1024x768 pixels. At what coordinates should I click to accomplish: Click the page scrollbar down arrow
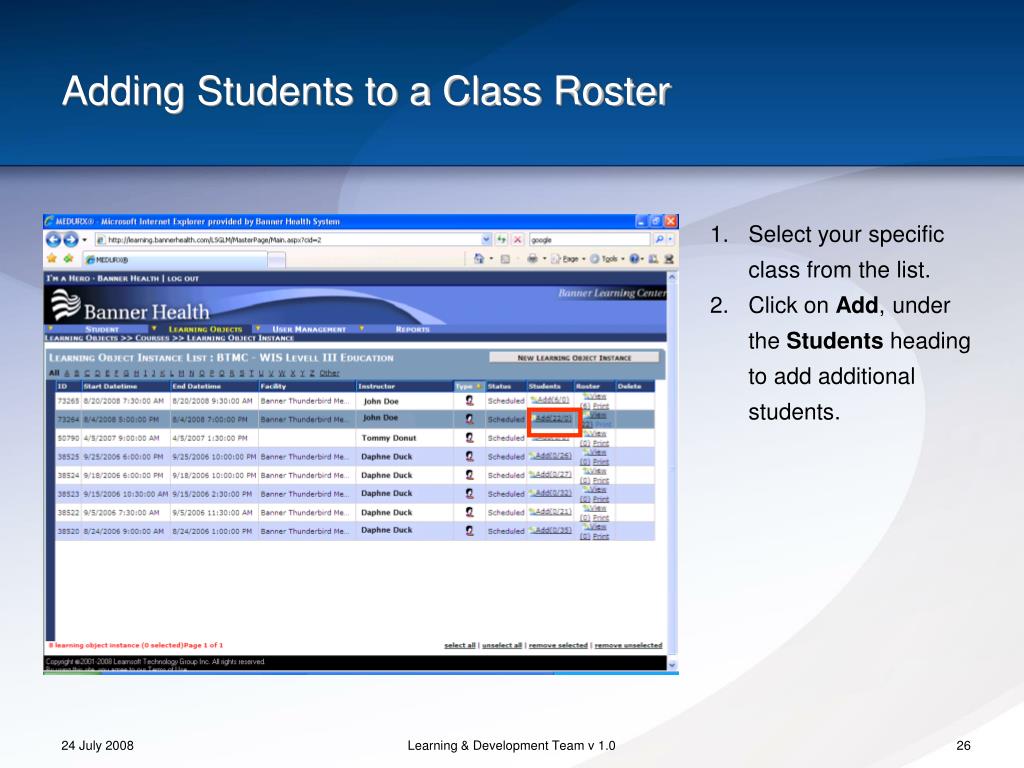(x=673, y=664)
